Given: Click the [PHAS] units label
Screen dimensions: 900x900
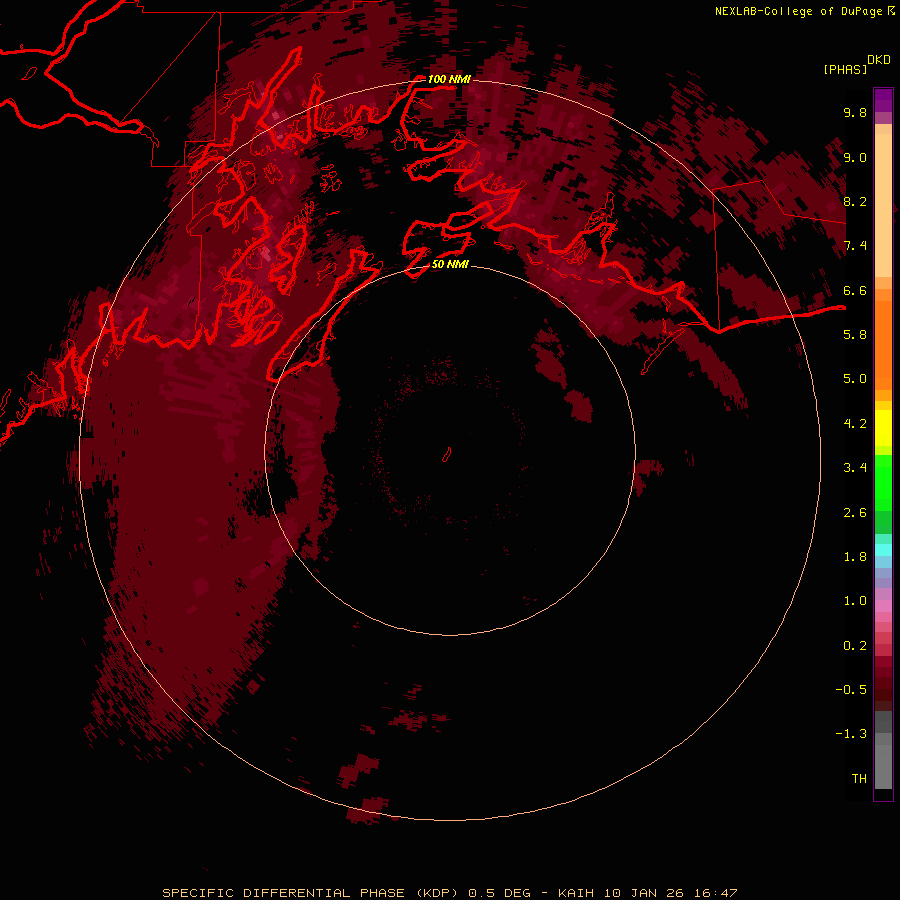Looking at the screenshot, I should pyautogui.click(x=845, y=70).
